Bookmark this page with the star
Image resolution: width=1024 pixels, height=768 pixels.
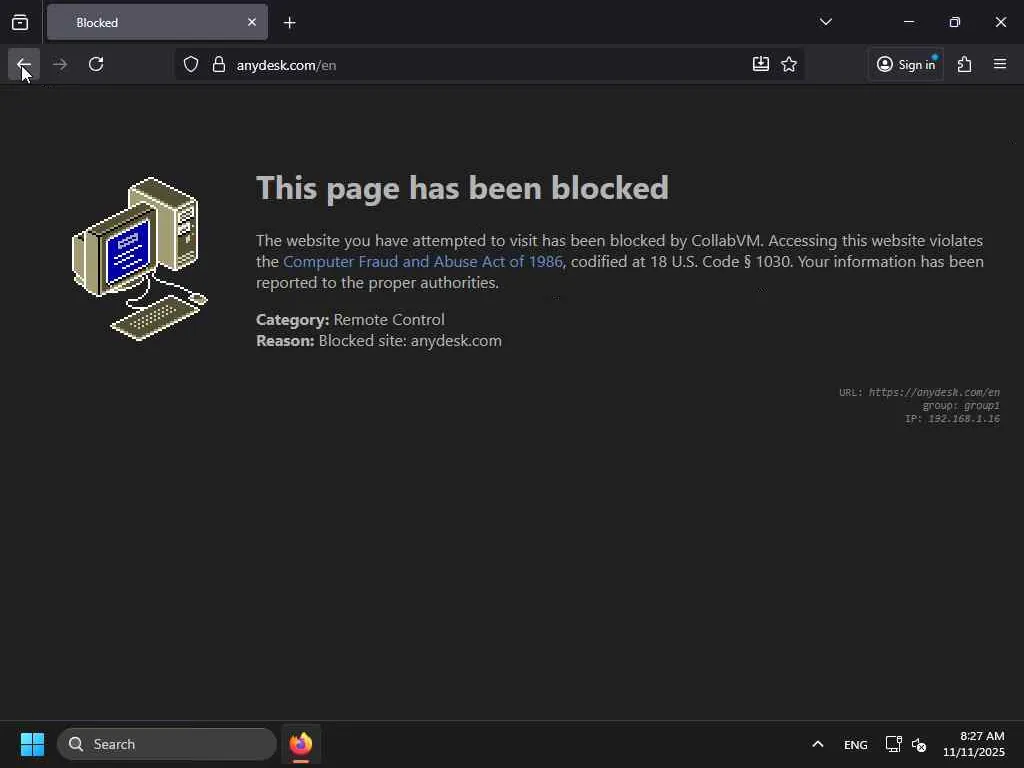789,64
